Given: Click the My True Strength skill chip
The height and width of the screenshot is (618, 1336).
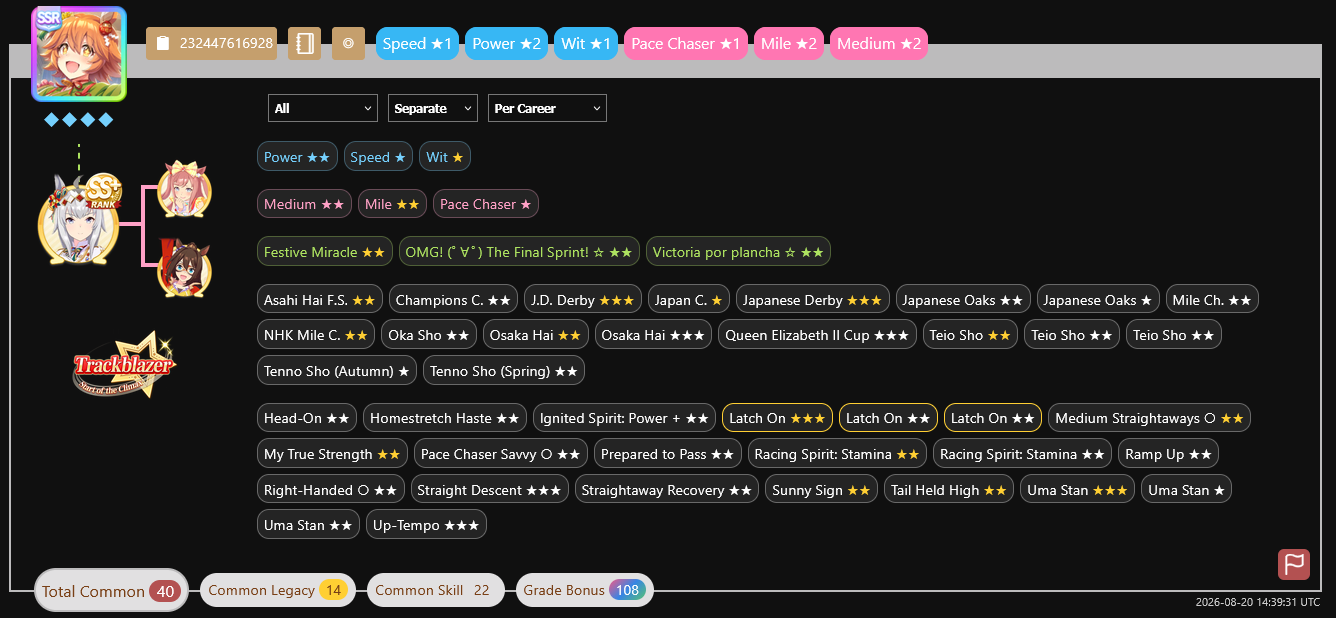Looking at the screenshot, I should 332,454.
